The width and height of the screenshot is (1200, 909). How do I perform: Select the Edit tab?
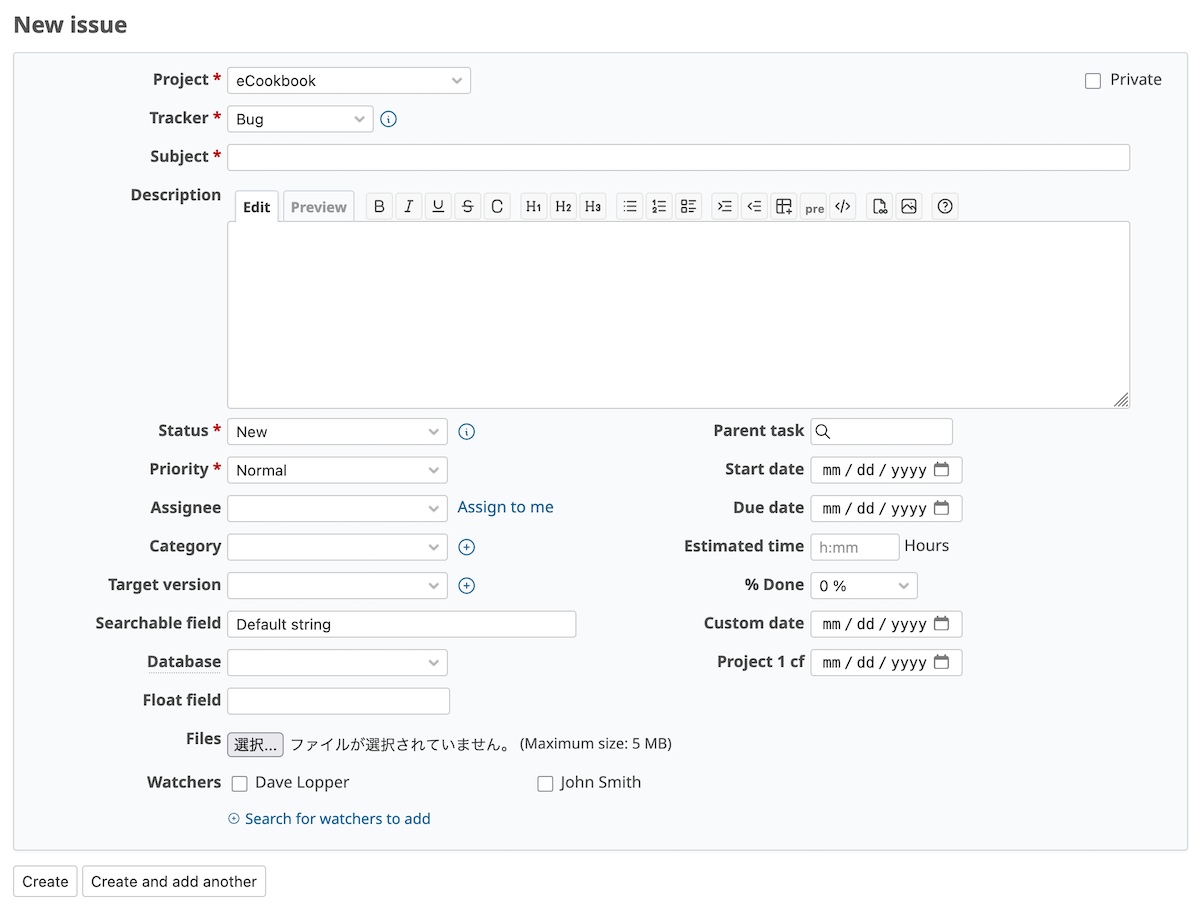(256, 206)
